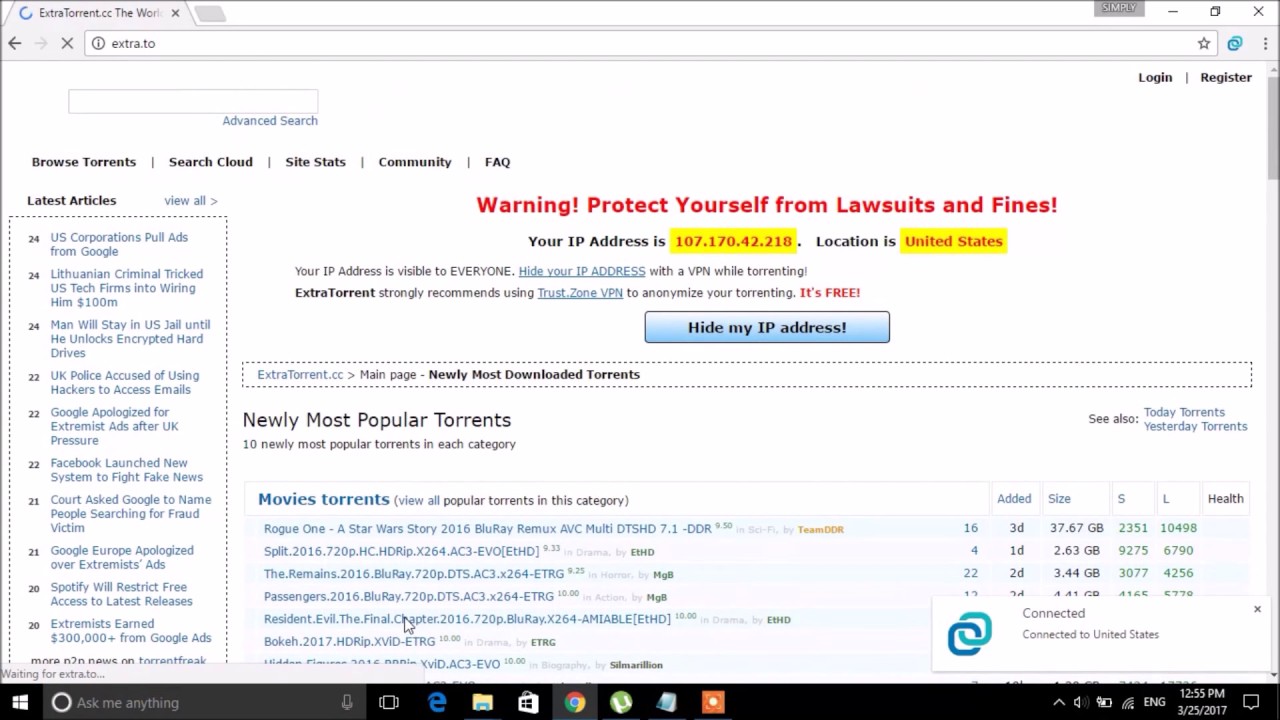Open The.Remains.2016 torrent link

(414, 574)
